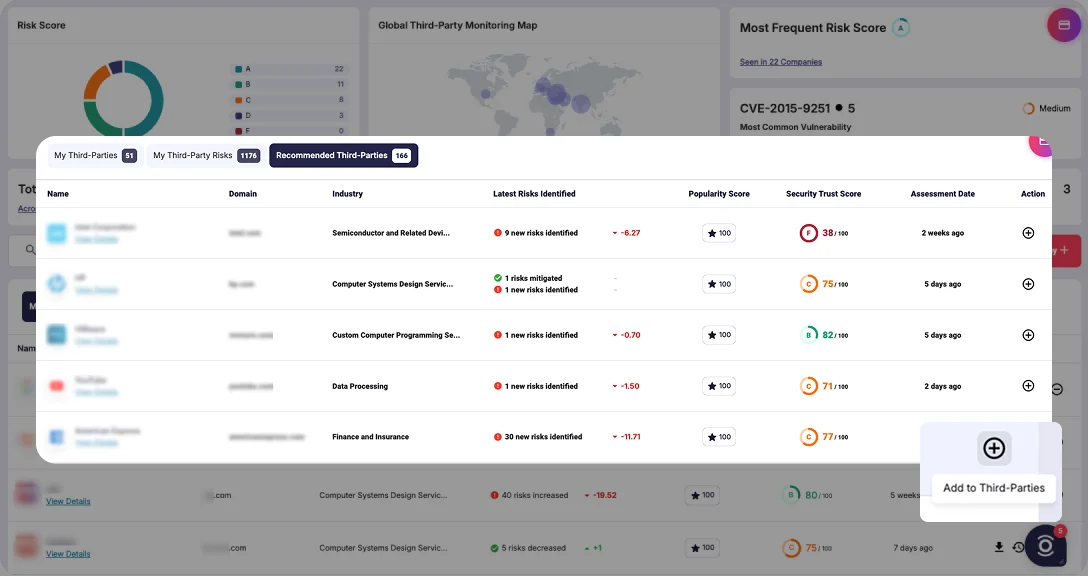
Task: Click remove minus icon in background table
Action: (1057, 389)
